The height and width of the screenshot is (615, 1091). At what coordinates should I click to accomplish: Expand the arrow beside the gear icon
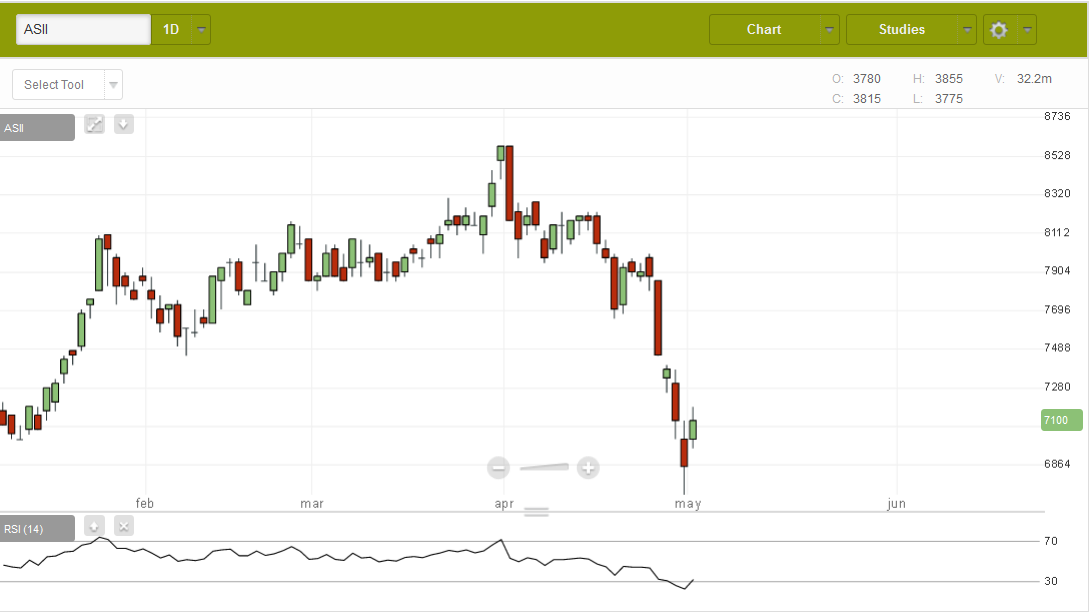(x=1026, y=30)
